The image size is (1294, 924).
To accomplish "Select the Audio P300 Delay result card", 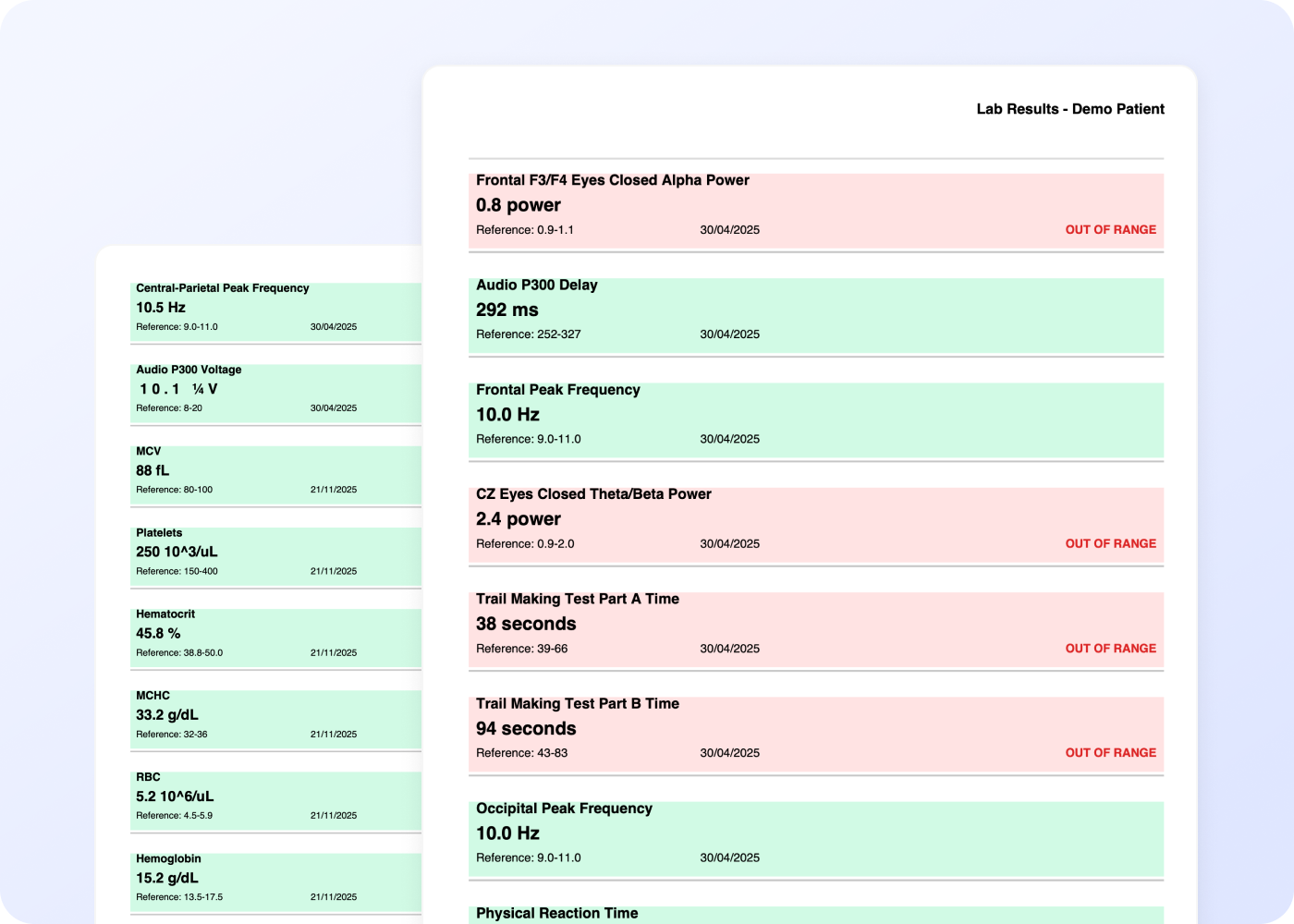I will 816,315.
